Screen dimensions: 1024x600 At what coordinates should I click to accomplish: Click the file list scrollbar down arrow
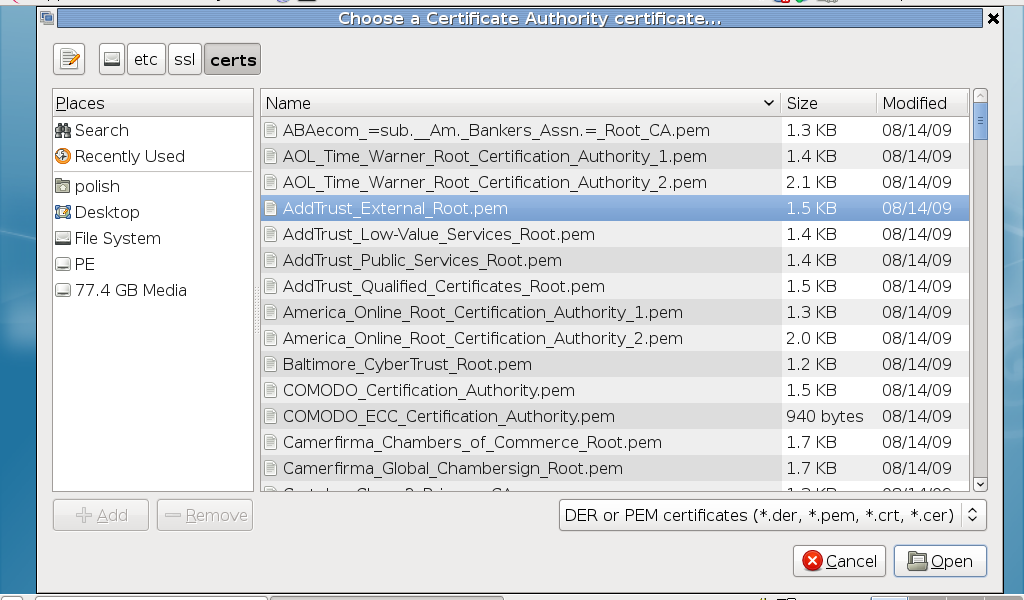pos(980,484)
